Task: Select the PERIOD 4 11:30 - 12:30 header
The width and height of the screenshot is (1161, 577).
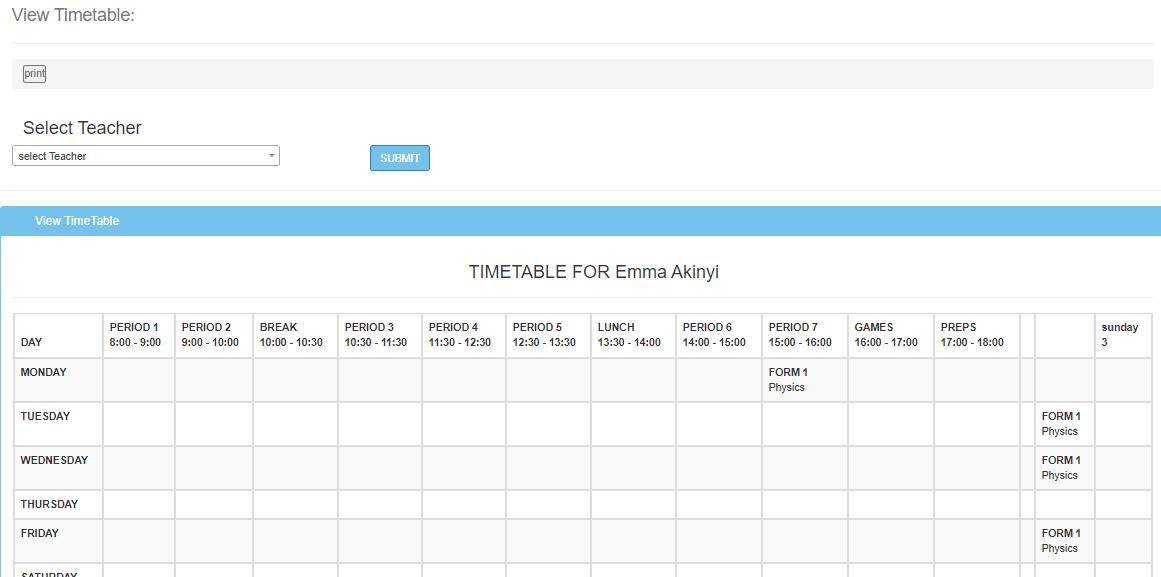Action: coord(461,335)
